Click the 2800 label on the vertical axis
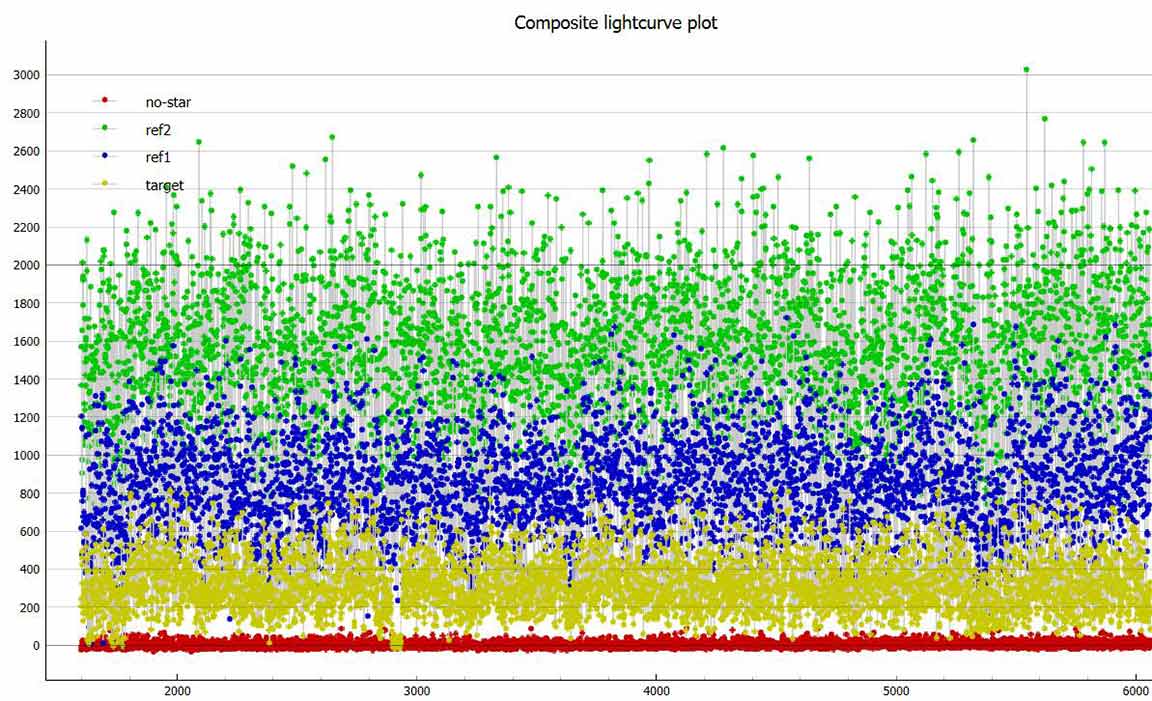Viewport: 1152px width, 701px height. click(26, 113)
